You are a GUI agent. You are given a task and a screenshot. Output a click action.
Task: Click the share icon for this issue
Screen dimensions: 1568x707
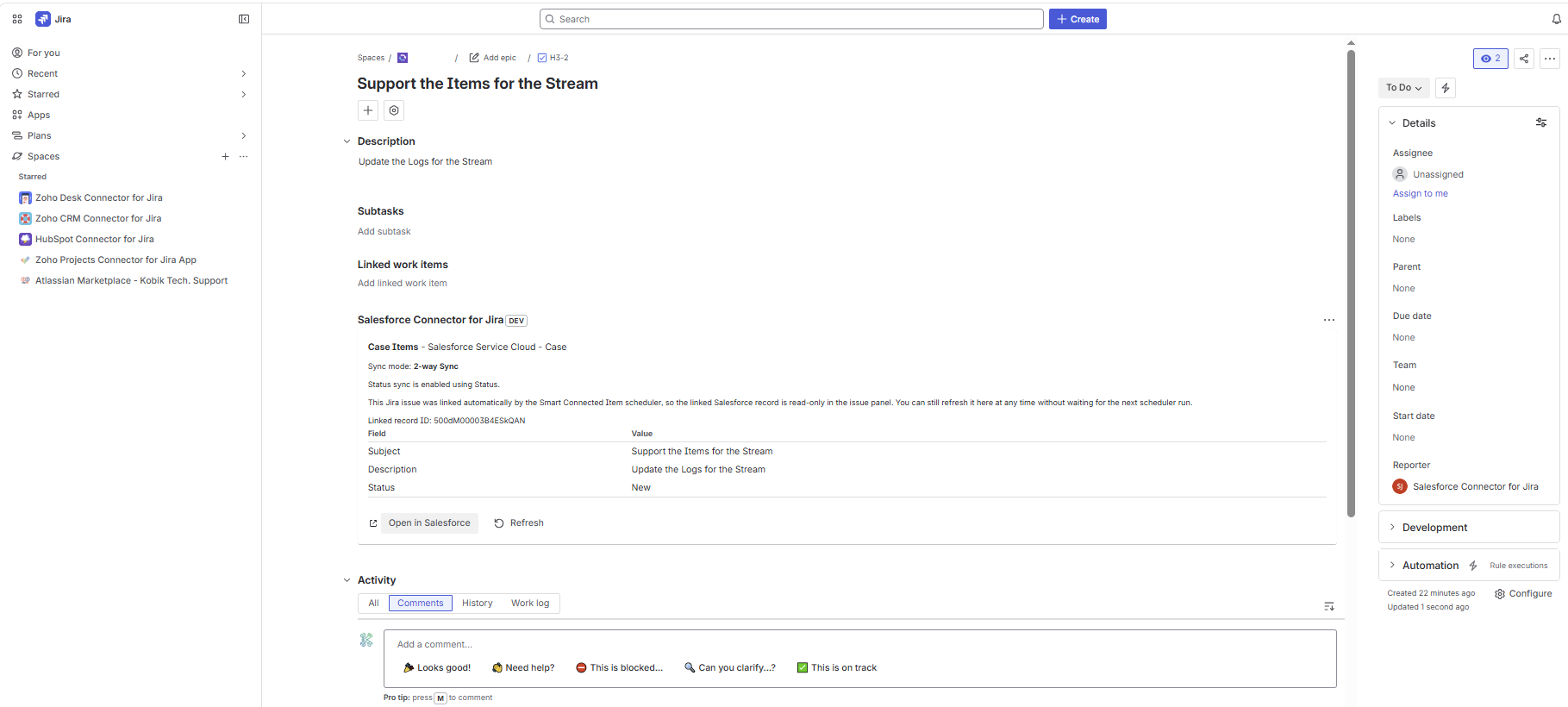tap(1524, 59)
